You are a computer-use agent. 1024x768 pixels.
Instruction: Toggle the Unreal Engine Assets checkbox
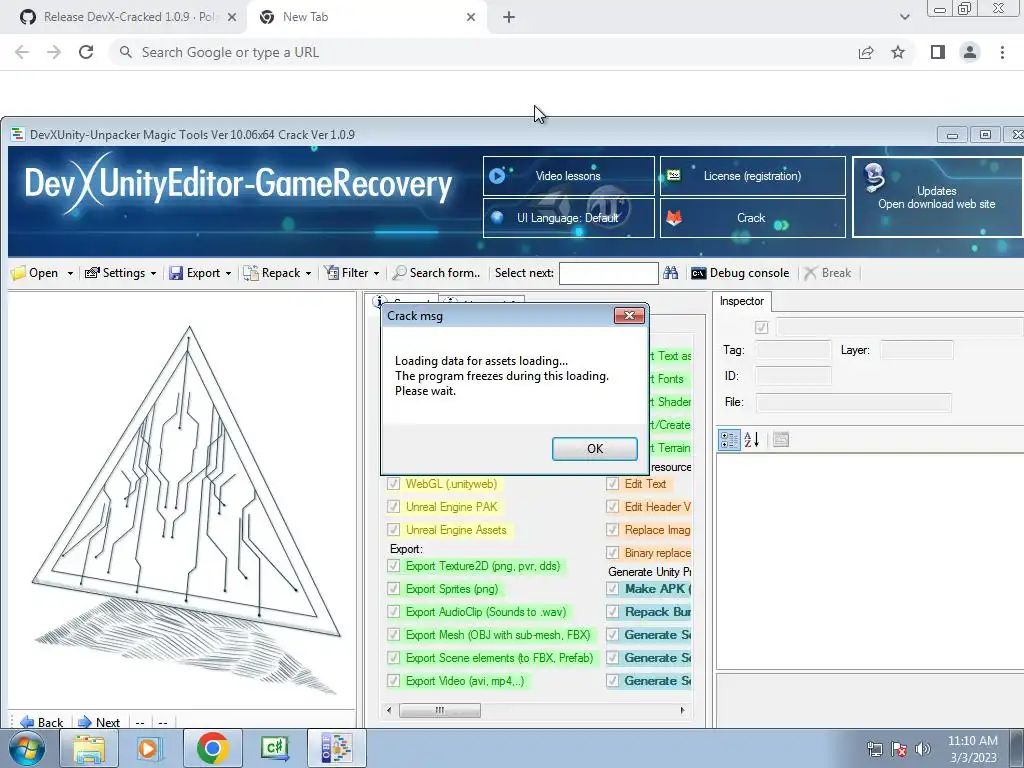pyautogui.click(x=393, y=530)
